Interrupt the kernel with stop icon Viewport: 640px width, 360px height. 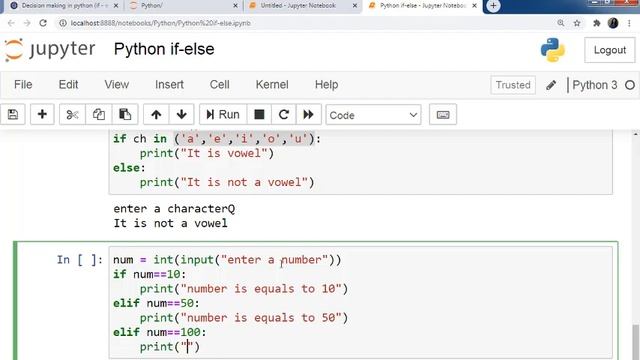tap(259, 115)
